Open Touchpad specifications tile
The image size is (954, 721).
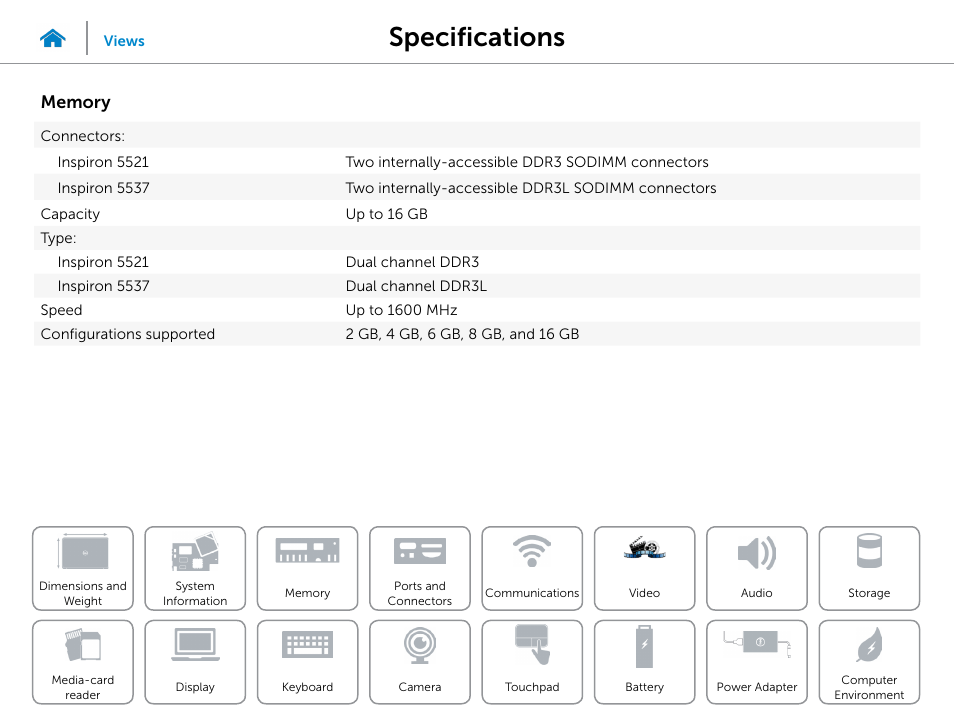tap(532, 662)
